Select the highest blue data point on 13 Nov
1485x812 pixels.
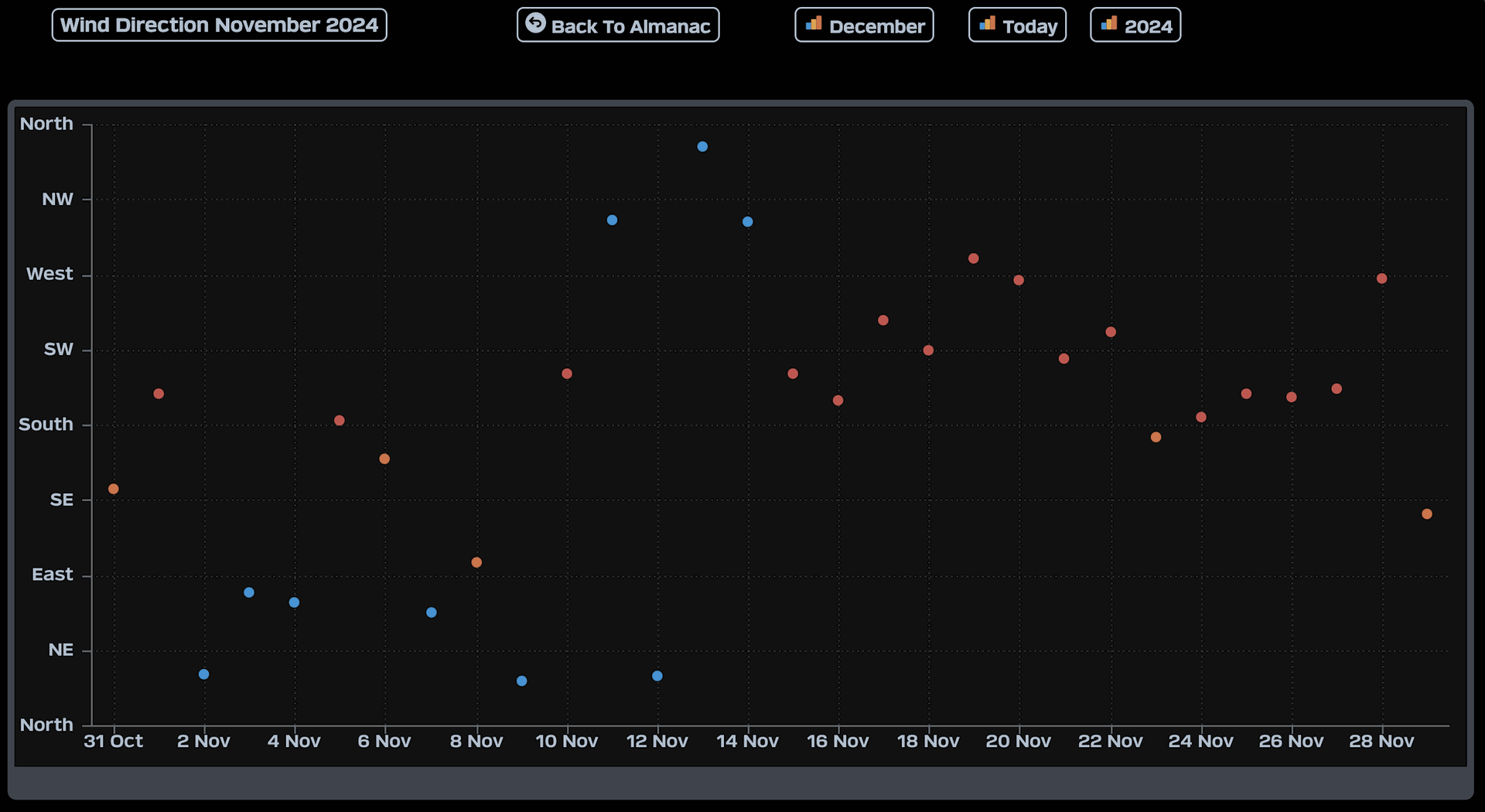[702, 147]
